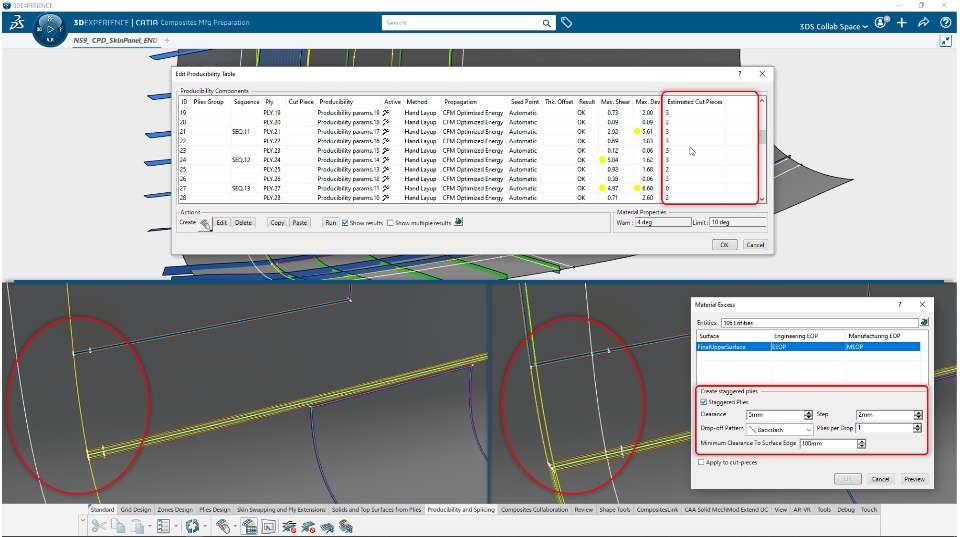Click the flatten frame icon in toolbar
The width and height of the screenshot is (960, 537).
269,527
